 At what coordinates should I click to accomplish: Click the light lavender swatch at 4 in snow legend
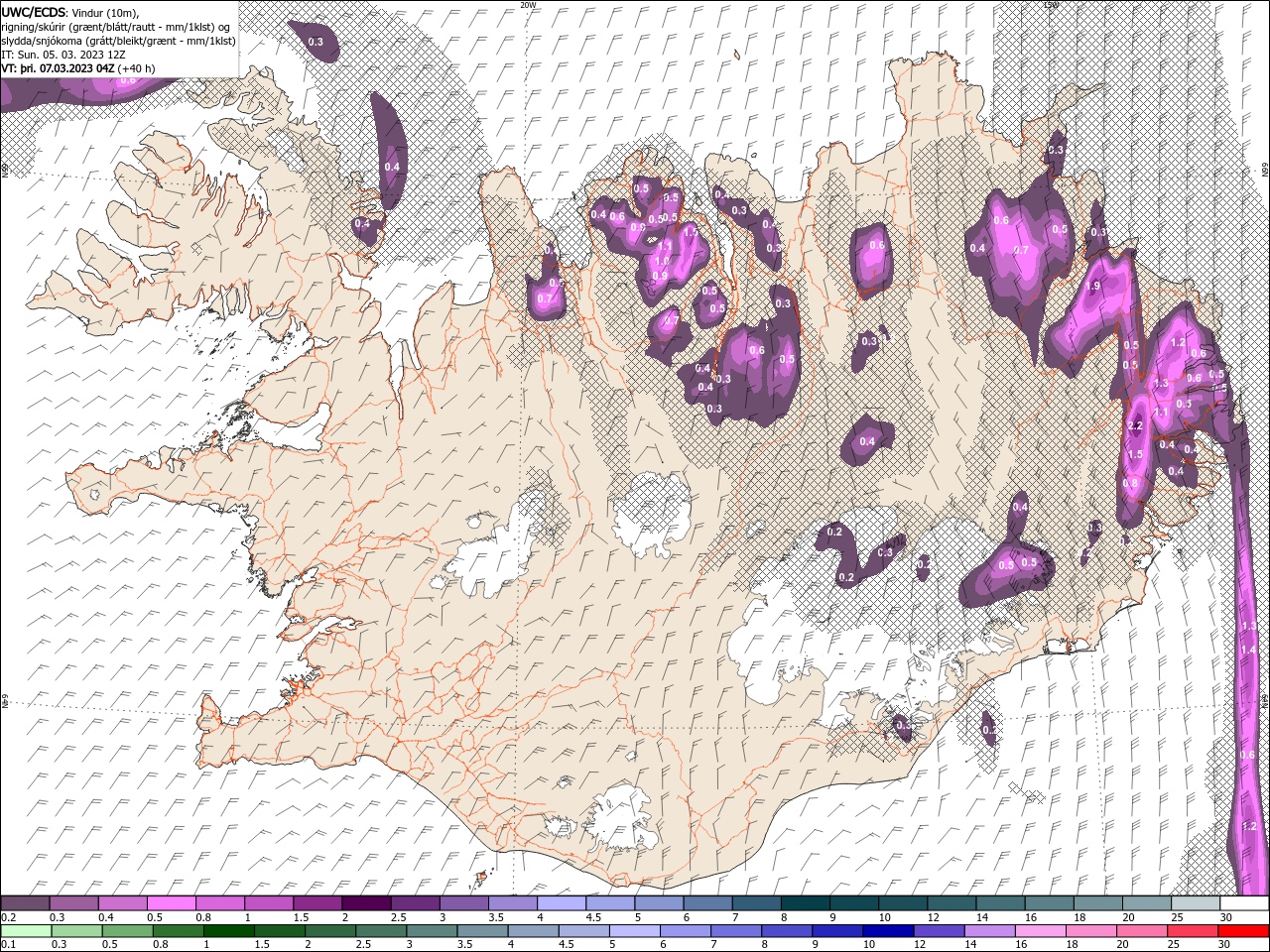click(561, 903)
